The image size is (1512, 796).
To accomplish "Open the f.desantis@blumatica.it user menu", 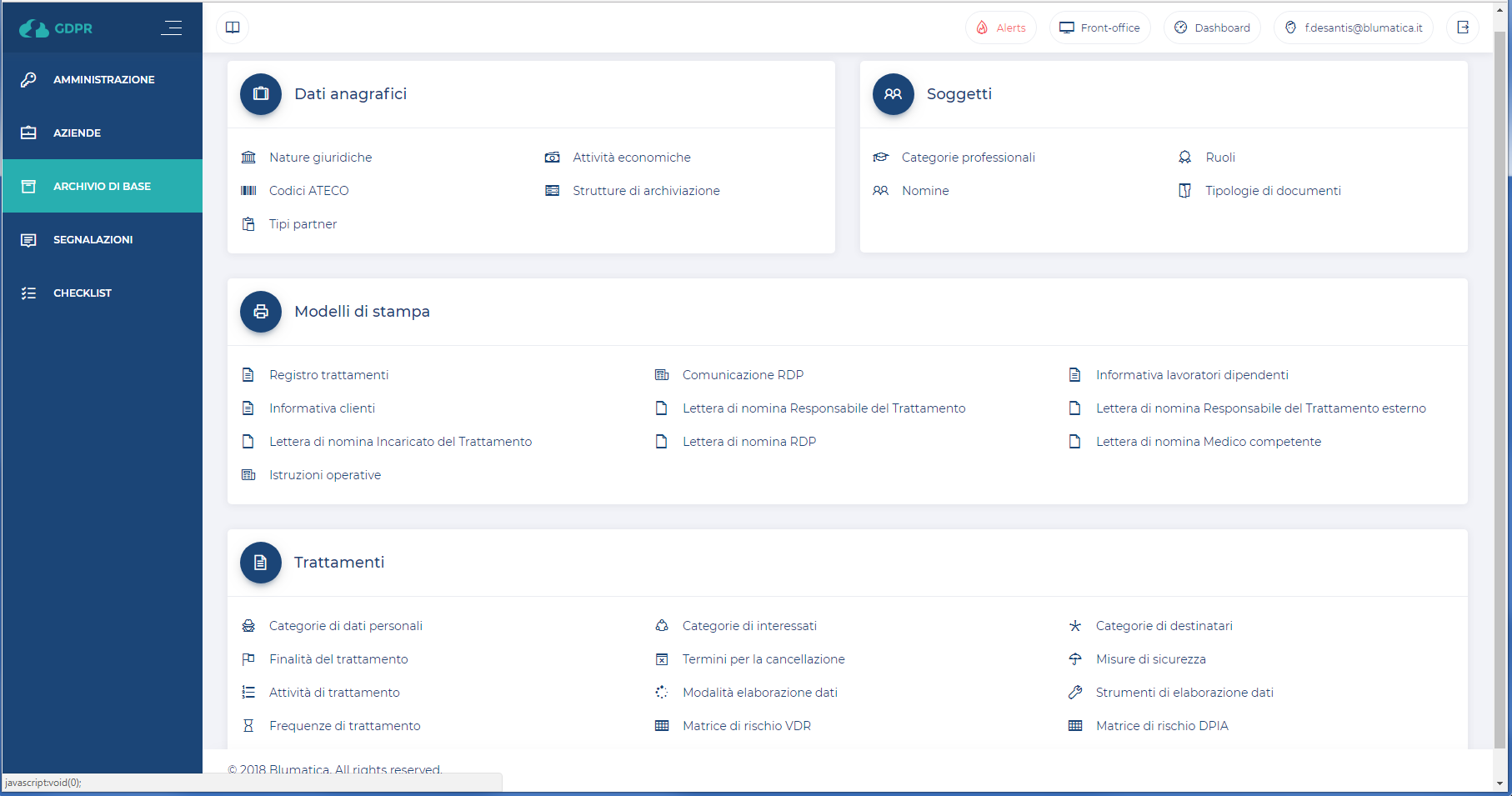I will pos(1354,28).
